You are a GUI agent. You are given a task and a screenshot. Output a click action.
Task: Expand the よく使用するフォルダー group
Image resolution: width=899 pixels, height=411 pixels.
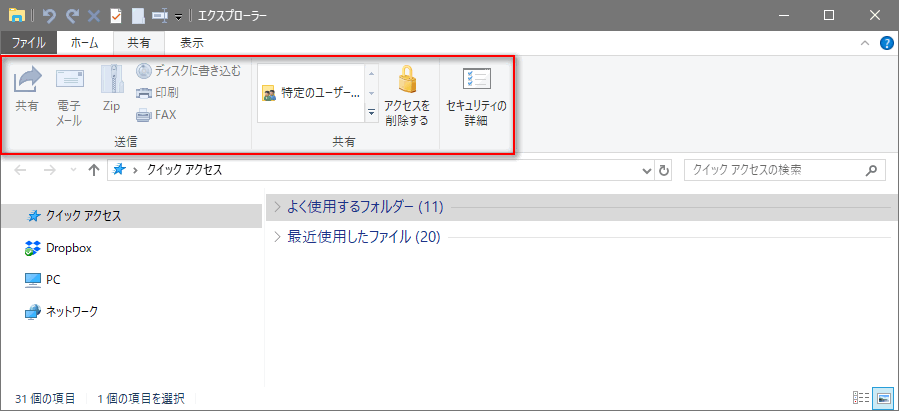point(278,207)
